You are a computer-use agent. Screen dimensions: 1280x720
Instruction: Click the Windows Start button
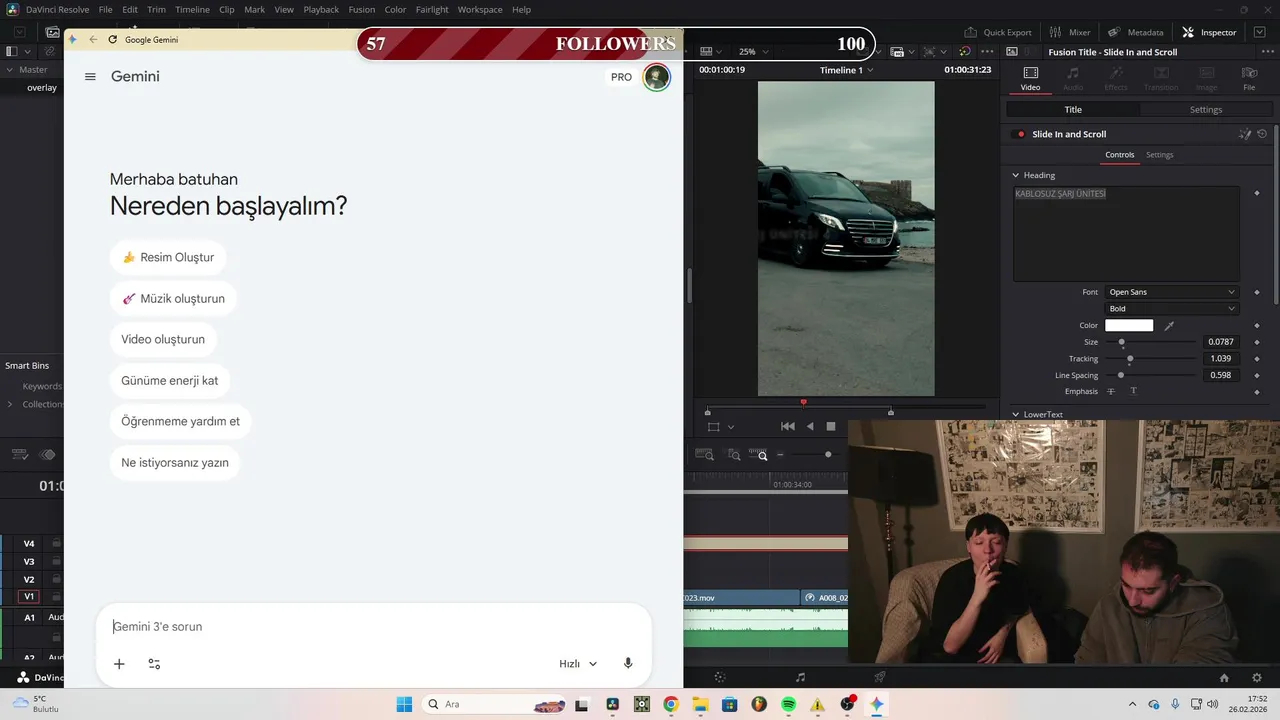404,704
